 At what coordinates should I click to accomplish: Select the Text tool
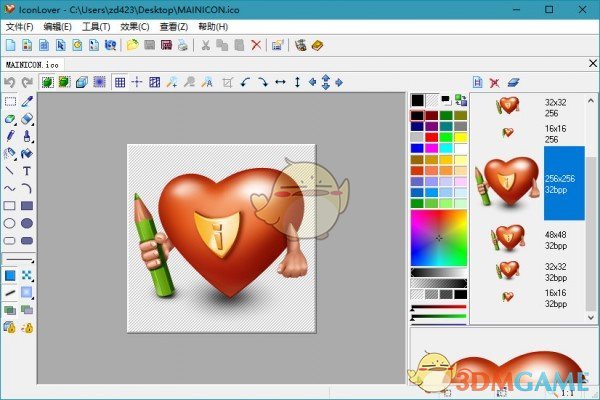(27, 170)
